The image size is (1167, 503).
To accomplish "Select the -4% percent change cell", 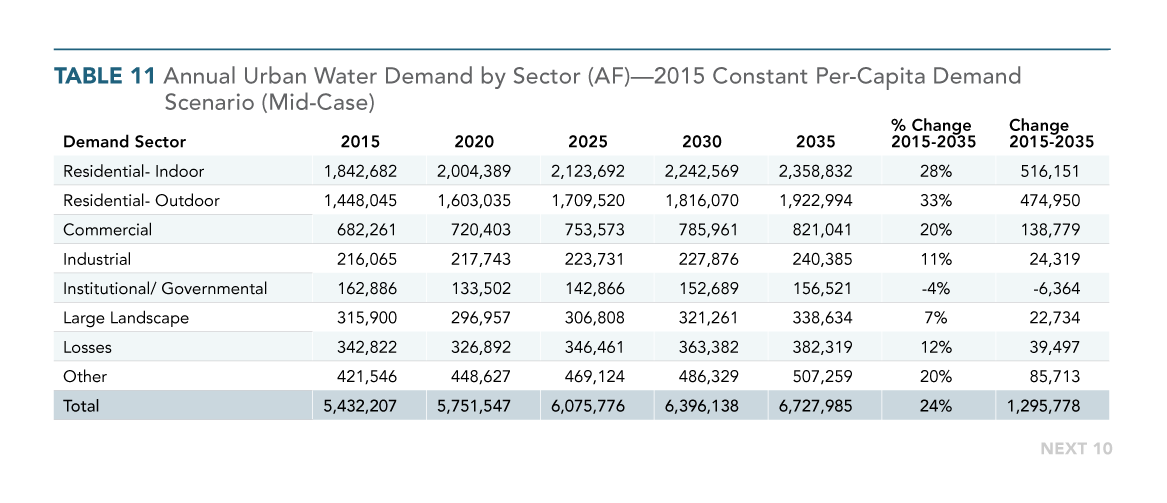I will point(931,289).
